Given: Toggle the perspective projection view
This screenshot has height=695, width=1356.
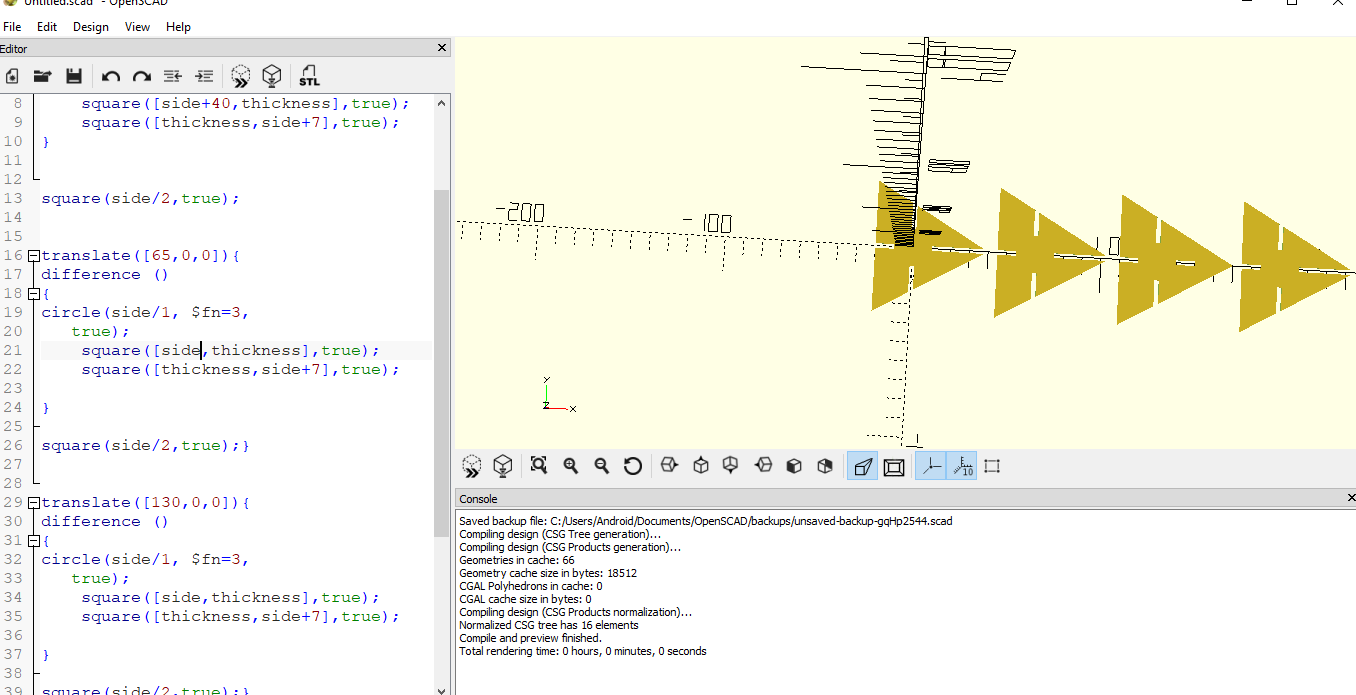Looking at the screenshot, I should point(862,466).
